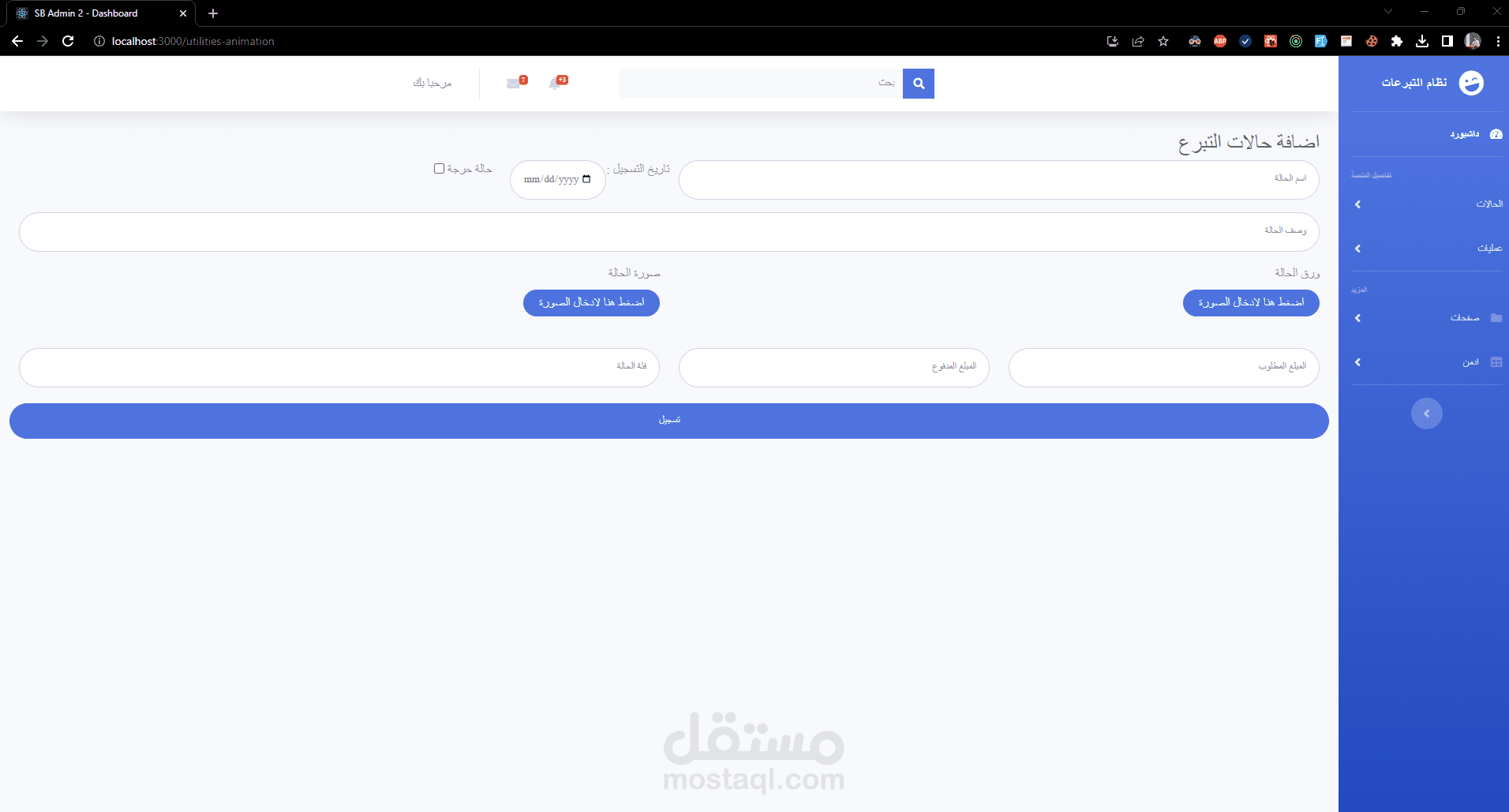
Task: Open the envelope messages icon
Action: (514, 84)
